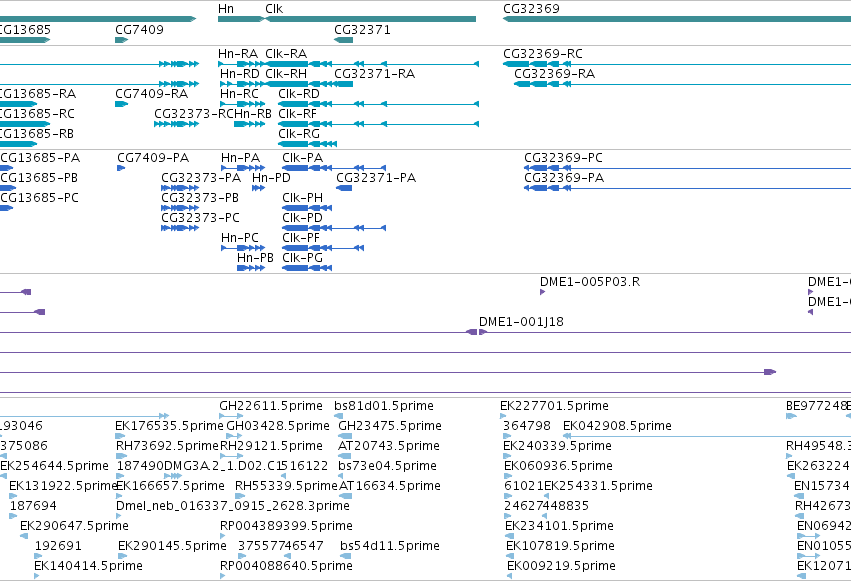Click the Clk-PH protein label
This screenshot has width=851, height=581.
302,198
